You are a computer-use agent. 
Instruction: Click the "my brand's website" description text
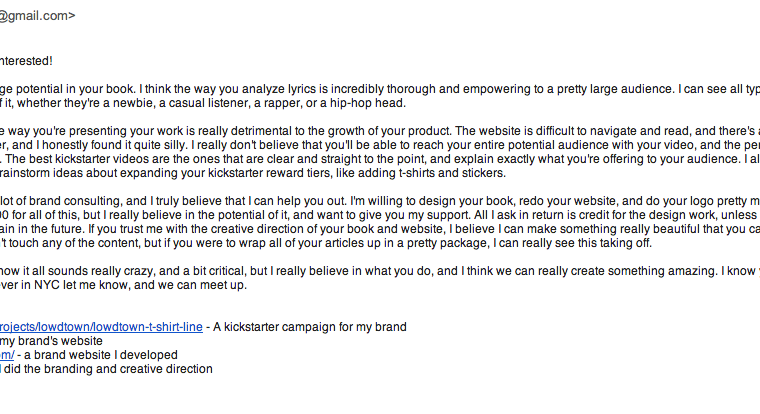pos(51,341)
